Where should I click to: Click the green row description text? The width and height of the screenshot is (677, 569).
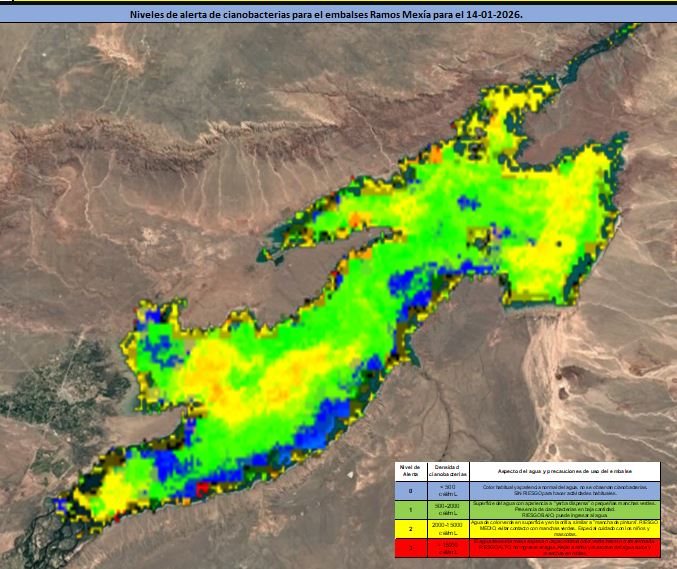click(x=559, y=508)
